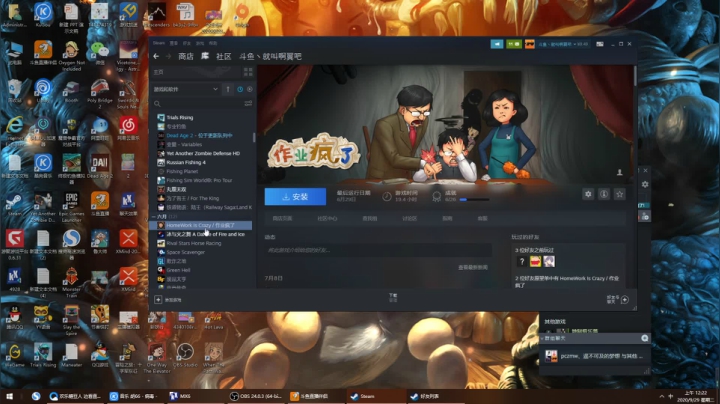Open the 下载 downloads status
The height and width of the screenshot is (404, 720).
tap(393, 297)
